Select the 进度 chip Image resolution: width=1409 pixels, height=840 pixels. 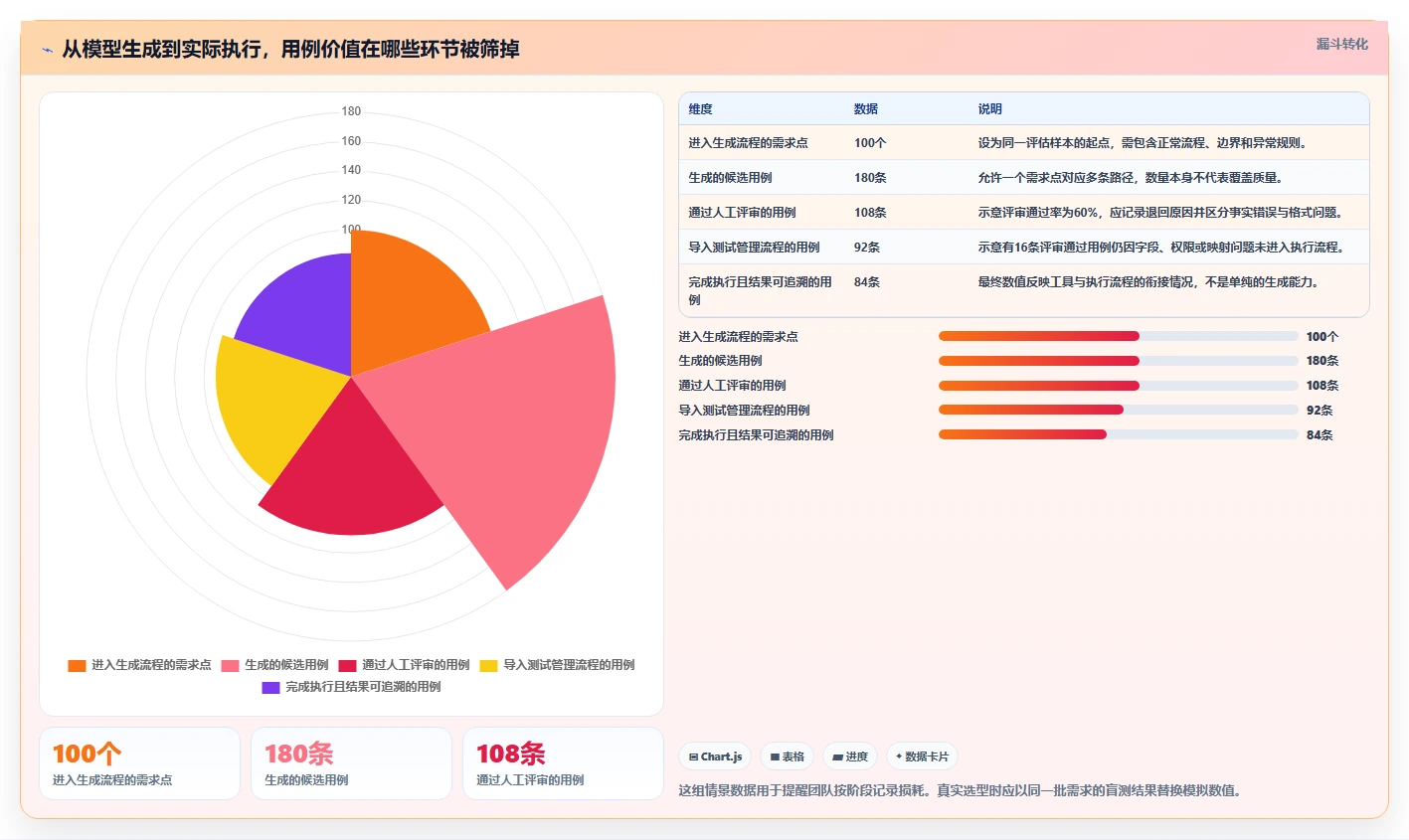click(850, 756)
